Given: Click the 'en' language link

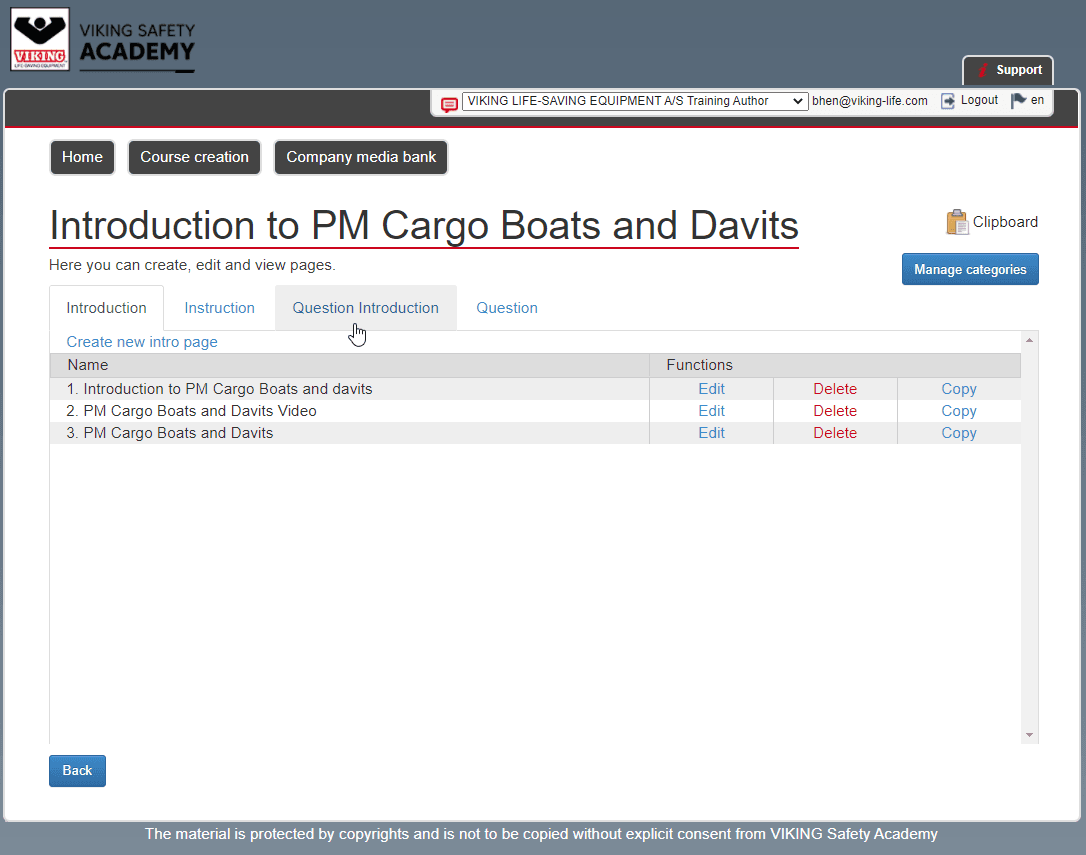Looking at the screenshot, I should 1037,100.
